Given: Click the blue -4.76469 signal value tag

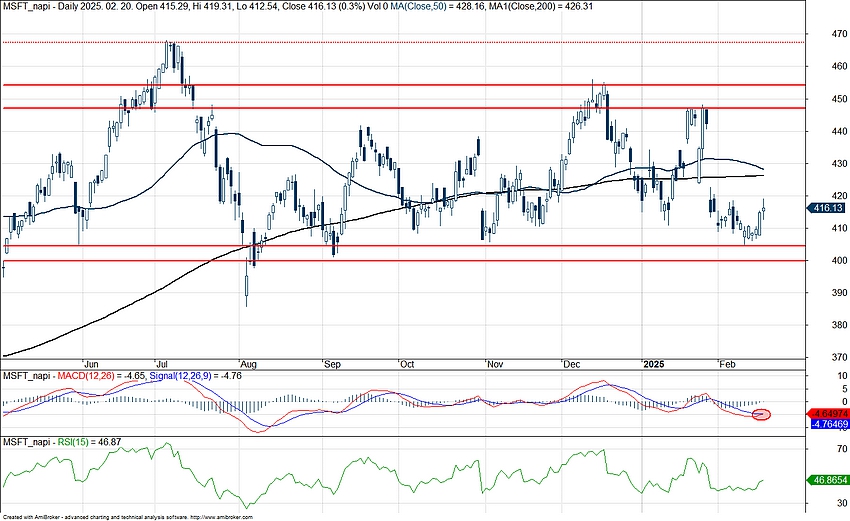Looking at the screenshot, I should [x=829, y=424].
